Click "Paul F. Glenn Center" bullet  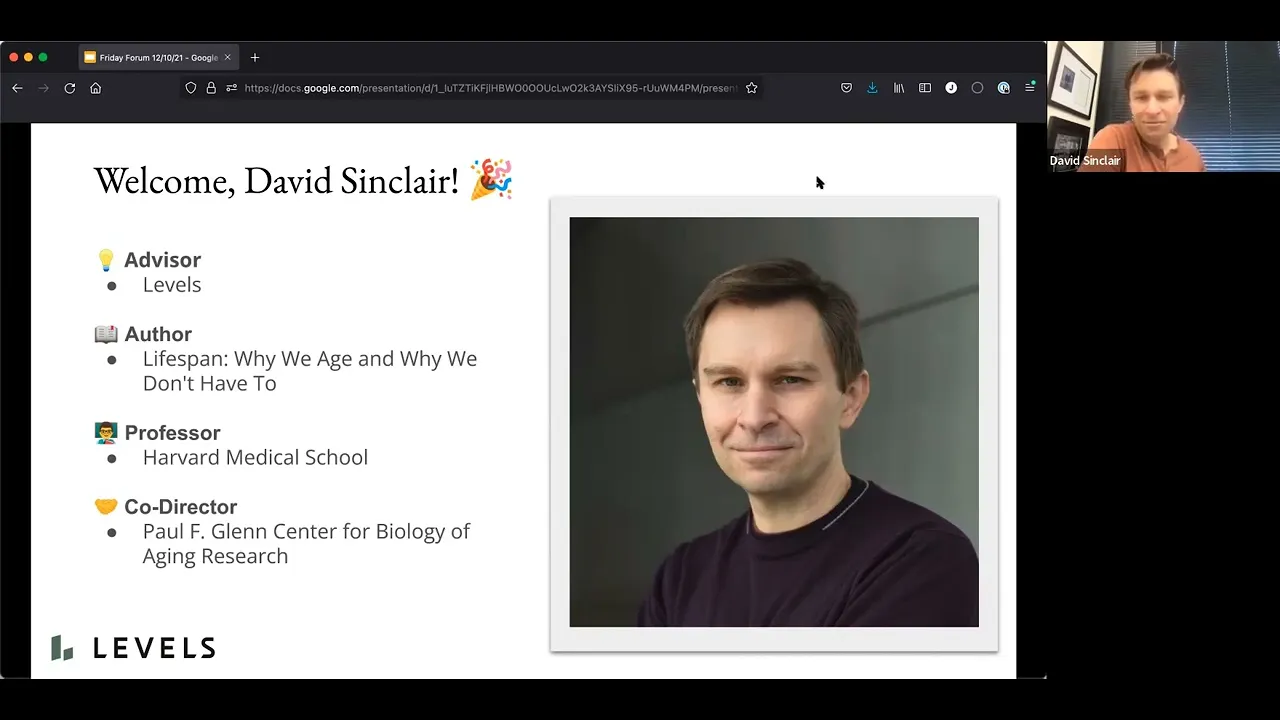click(306, 544)
